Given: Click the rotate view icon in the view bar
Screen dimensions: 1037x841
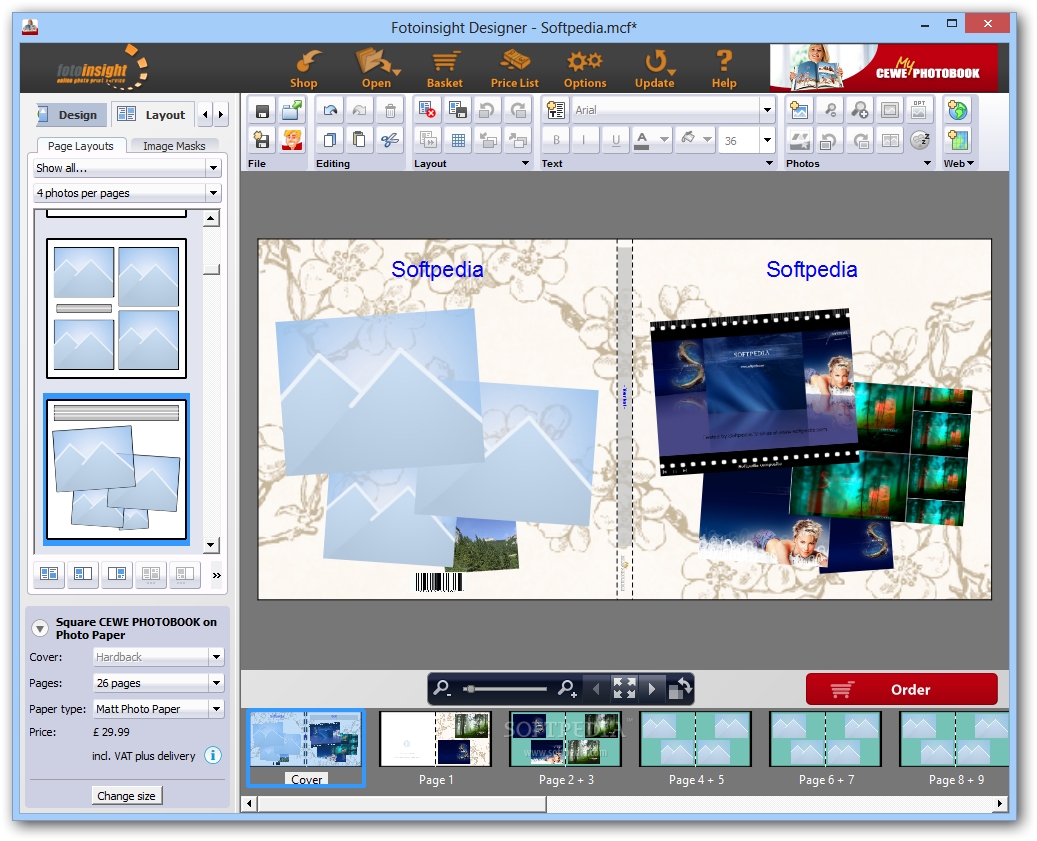Looking at the screenshot, I should pos(680,688).
